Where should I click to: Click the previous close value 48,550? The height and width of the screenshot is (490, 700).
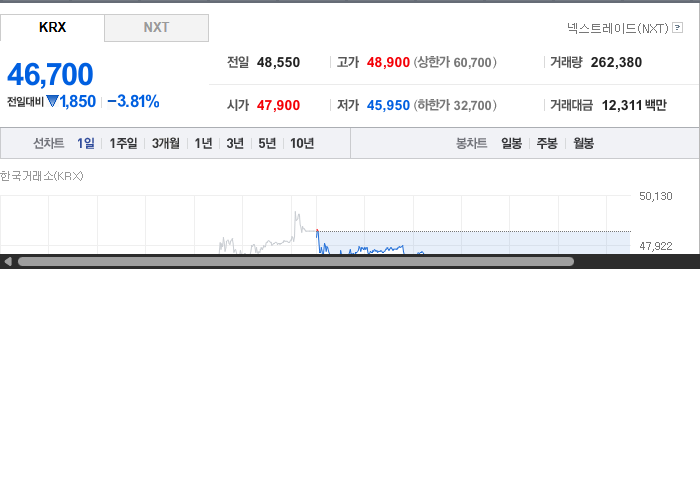point(278,62)
